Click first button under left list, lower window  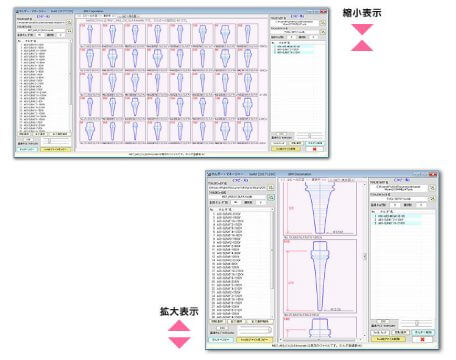coord(217,322)
